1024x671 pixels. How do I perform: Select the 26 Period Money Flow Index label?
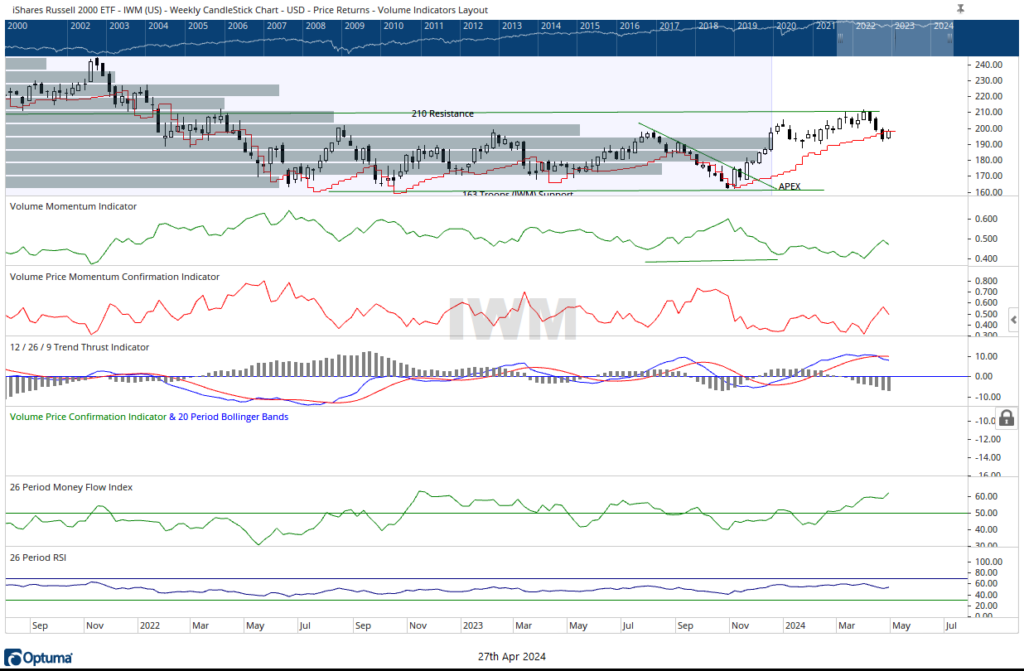70,487
